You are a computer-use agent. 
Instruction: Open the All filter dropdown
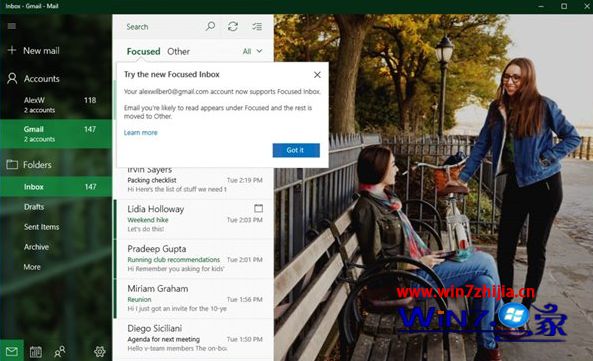pos(253,51)
